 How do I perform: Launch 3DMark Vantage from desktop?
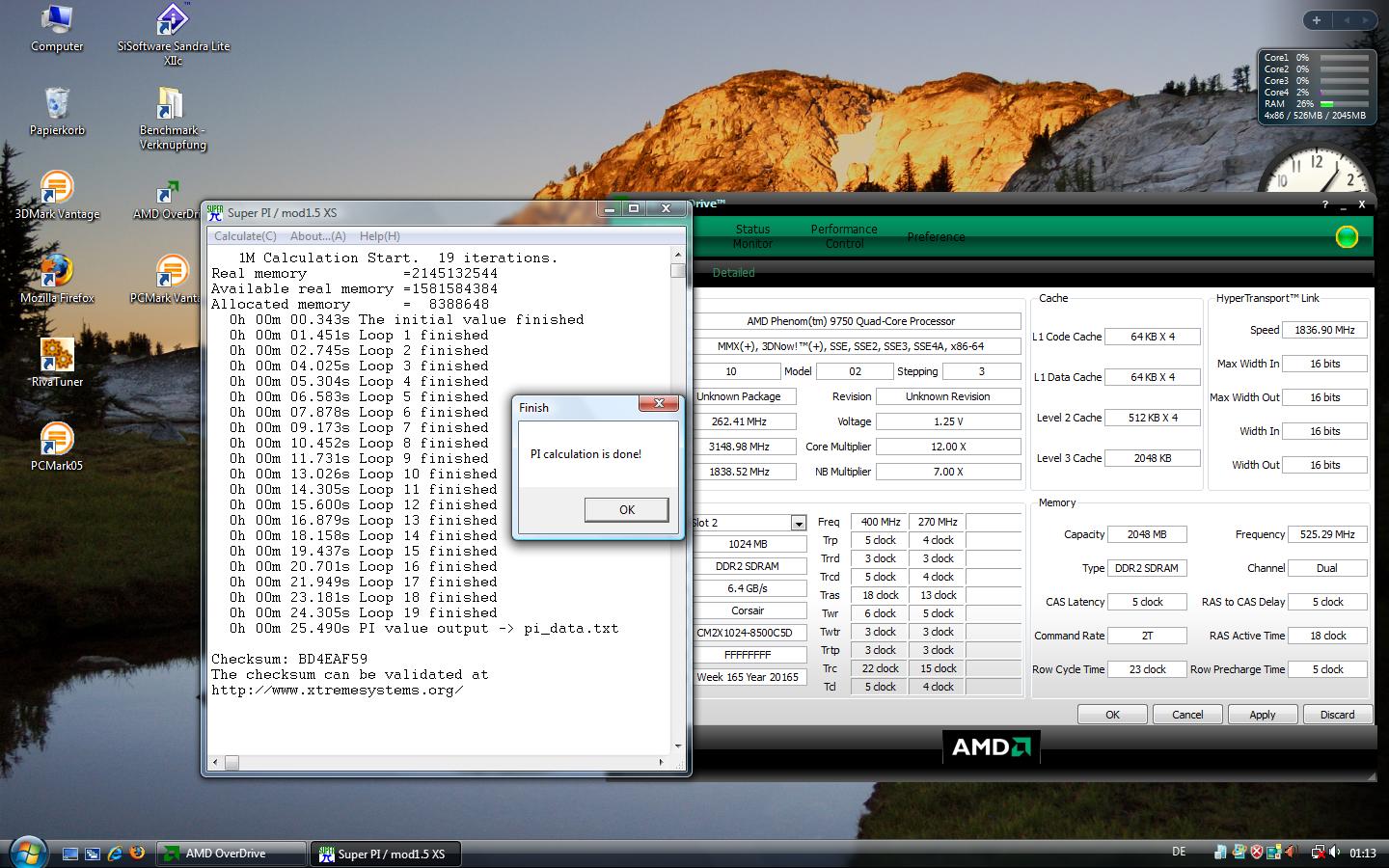tap(57, 196)
